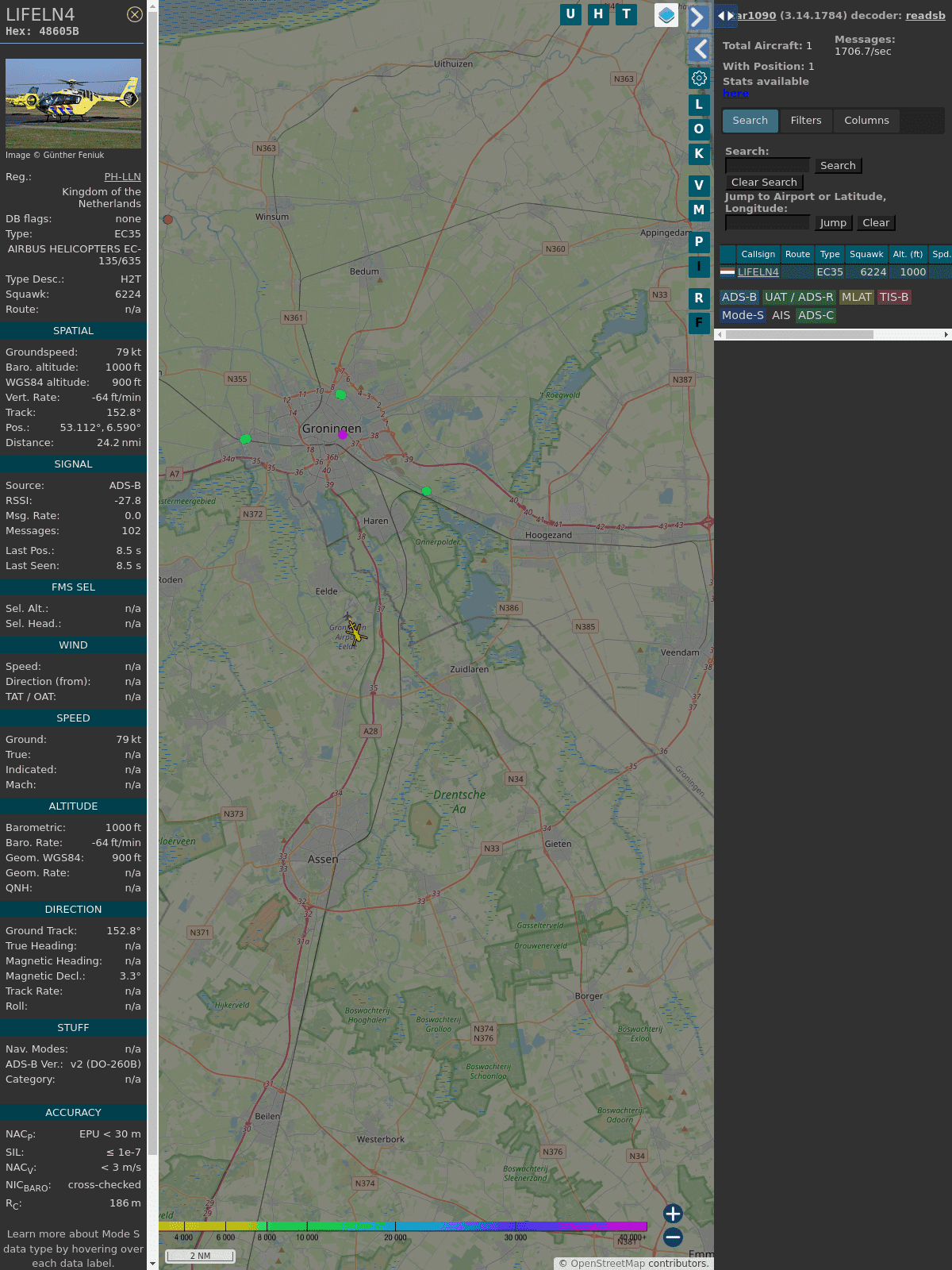Click the Jump button
The image size is (952, 1270).
click(x=833, y=223)
